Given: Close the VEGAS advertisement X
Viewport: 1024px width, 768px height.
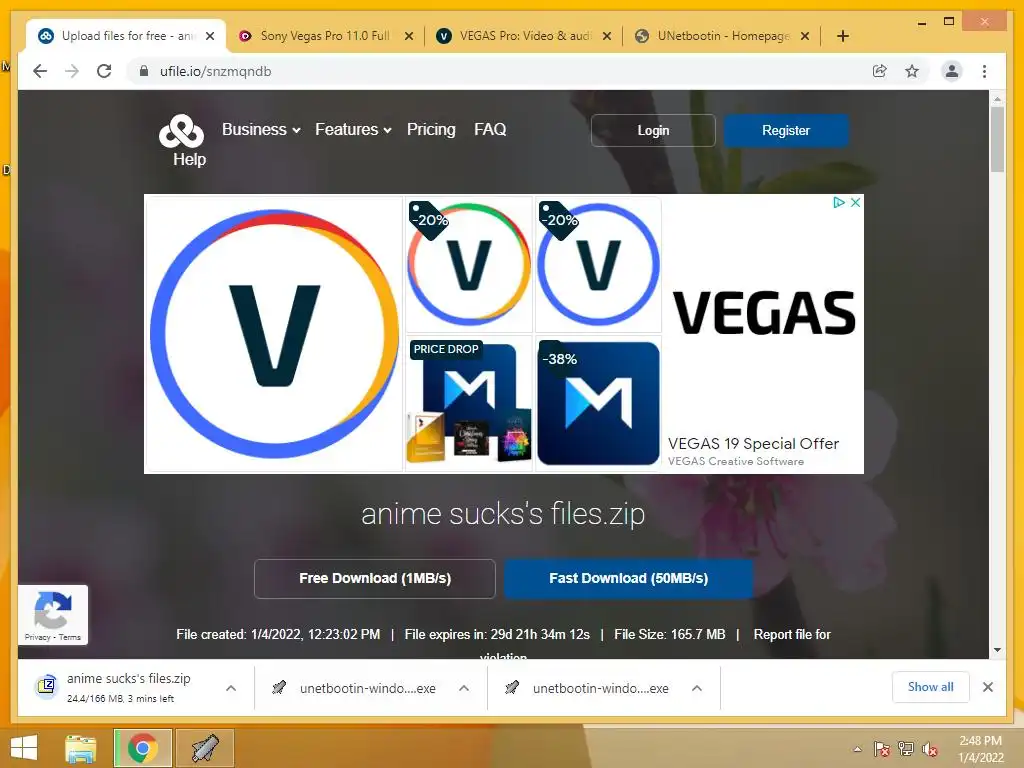Looking at the screenshot, I should pyautogui.click(x=855, y=202).
